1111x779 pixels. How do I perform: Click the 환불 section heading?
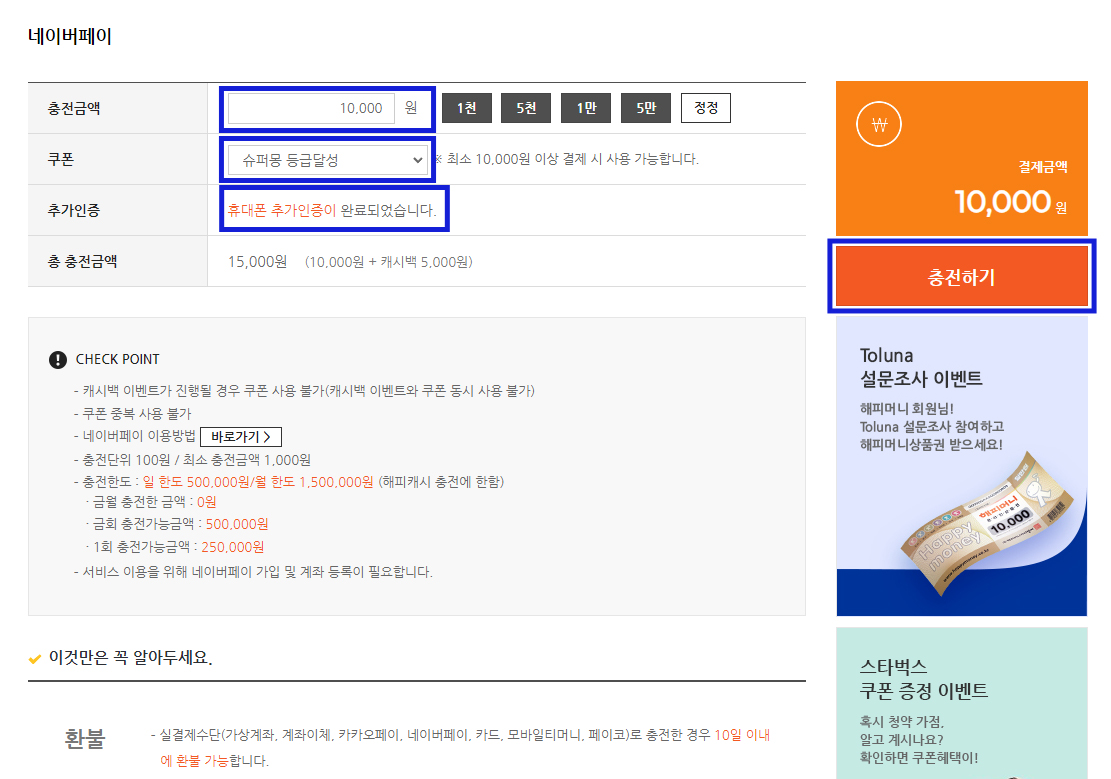(85, 739)
